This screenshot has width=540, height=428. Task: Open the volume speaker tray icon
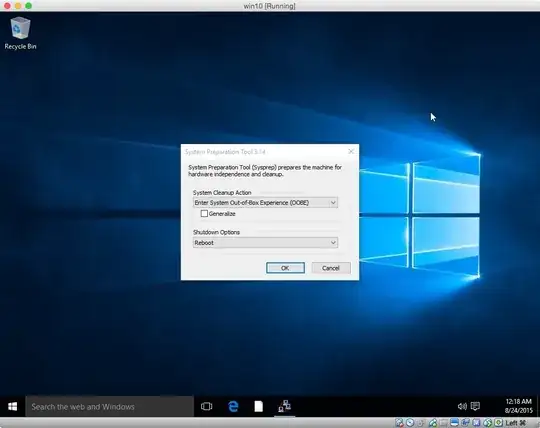point(462,407)
